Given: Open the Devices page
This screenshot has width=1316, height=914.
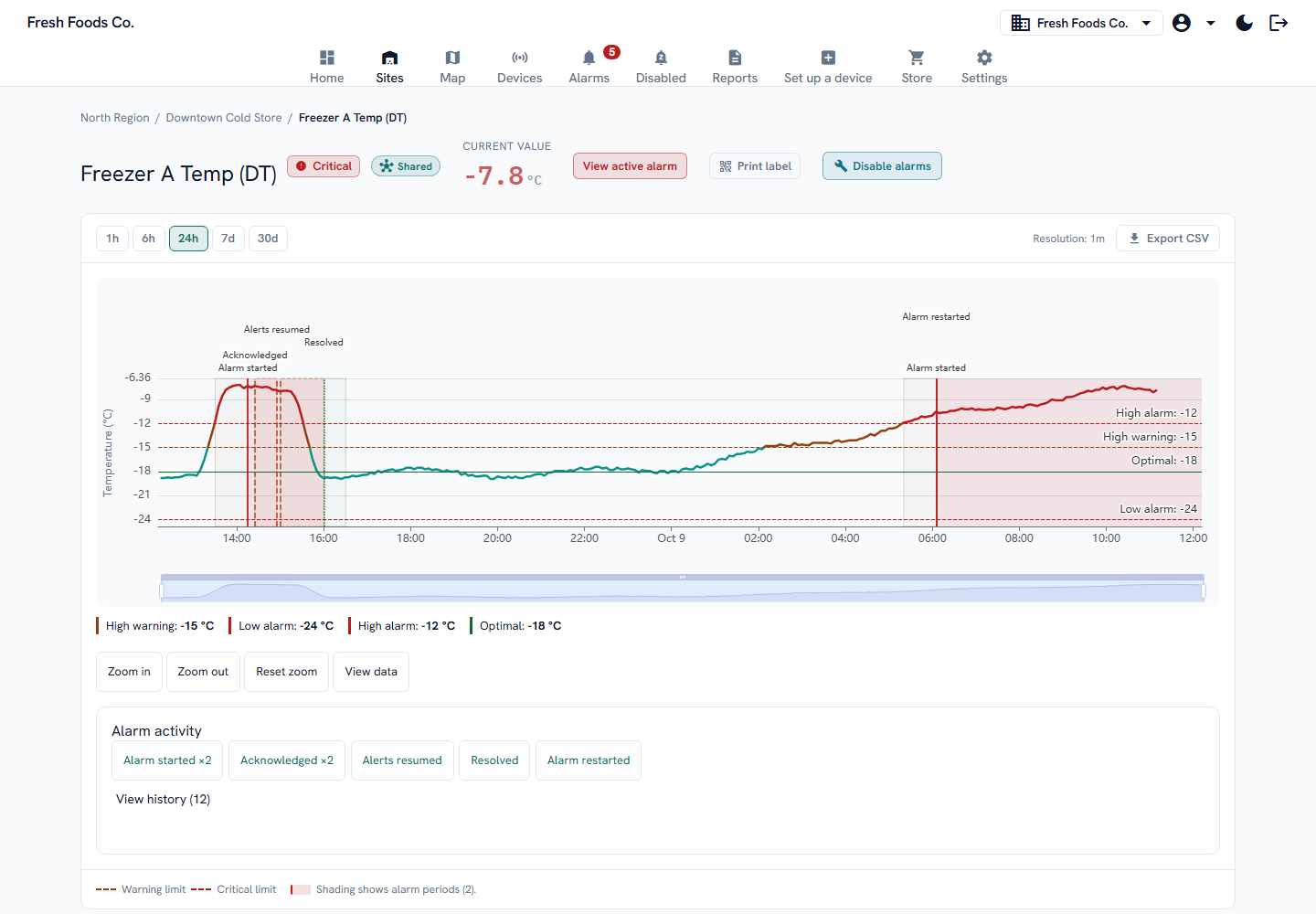Looking at the screenshot, I should pos(519,67).
